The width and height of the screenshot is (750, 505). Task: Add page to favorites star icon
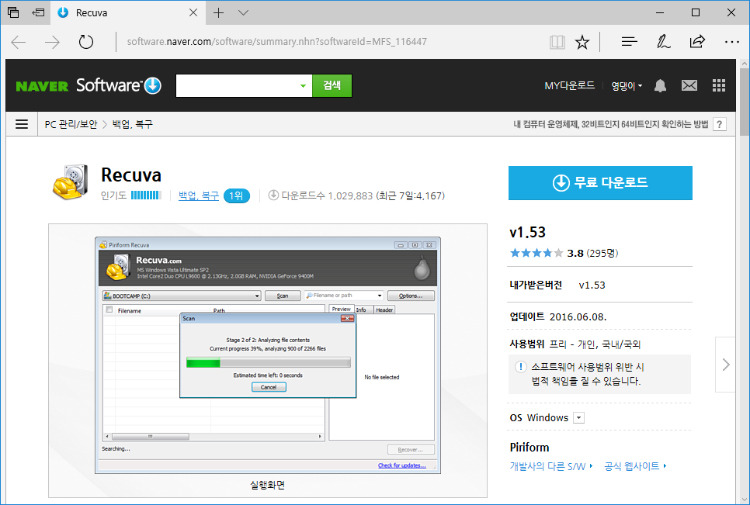click(x=582, y=42)
